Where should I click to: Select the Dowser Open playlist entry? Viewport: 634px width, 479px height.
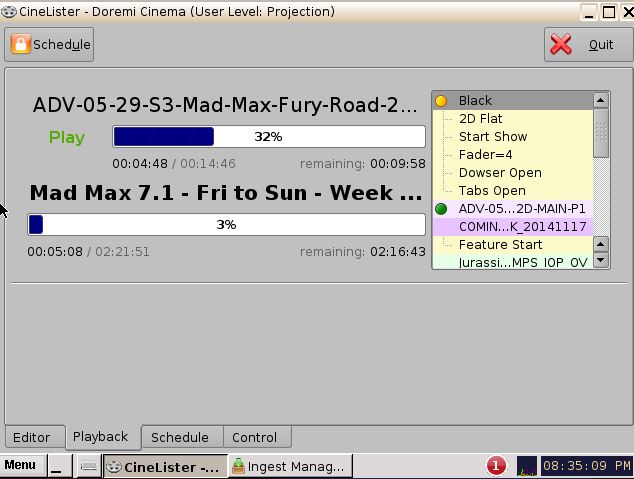coord(500,173)
